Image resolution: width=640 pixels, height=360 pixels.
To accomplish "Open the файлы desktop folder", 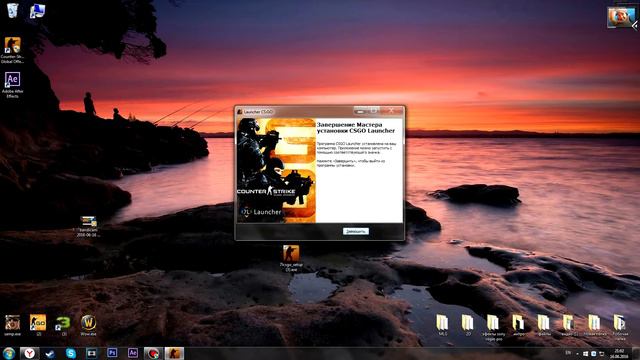I will 544,325.
